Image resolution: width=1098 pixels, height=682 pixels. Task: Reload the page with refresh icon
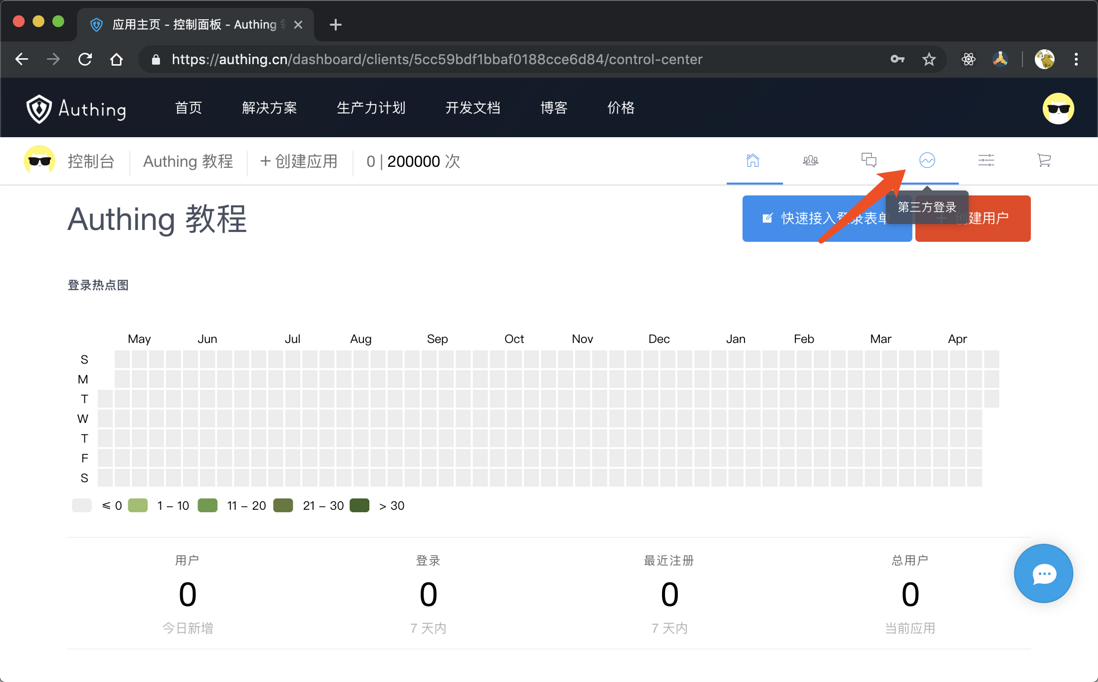(85, 60)
